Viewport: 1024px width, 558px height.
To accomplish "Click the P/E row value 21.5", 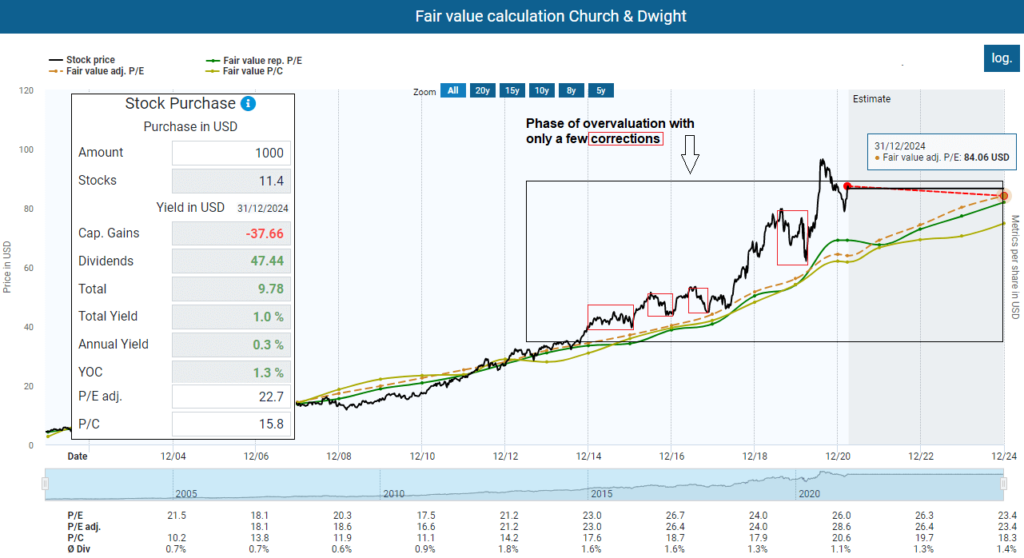I will 176,516.
